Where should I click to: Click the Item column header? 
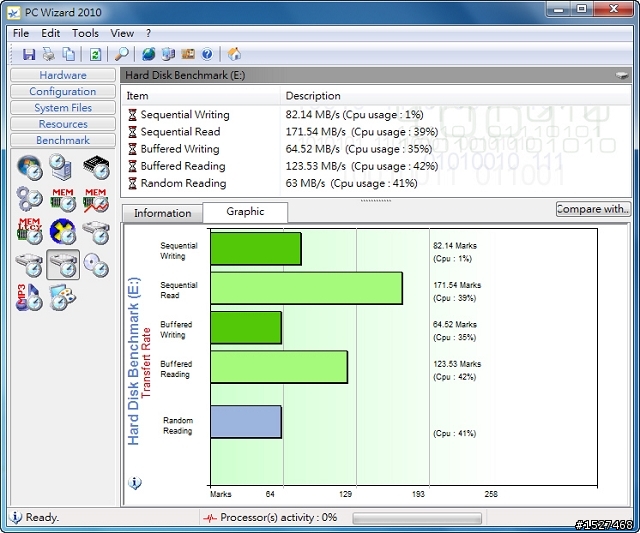201,96
